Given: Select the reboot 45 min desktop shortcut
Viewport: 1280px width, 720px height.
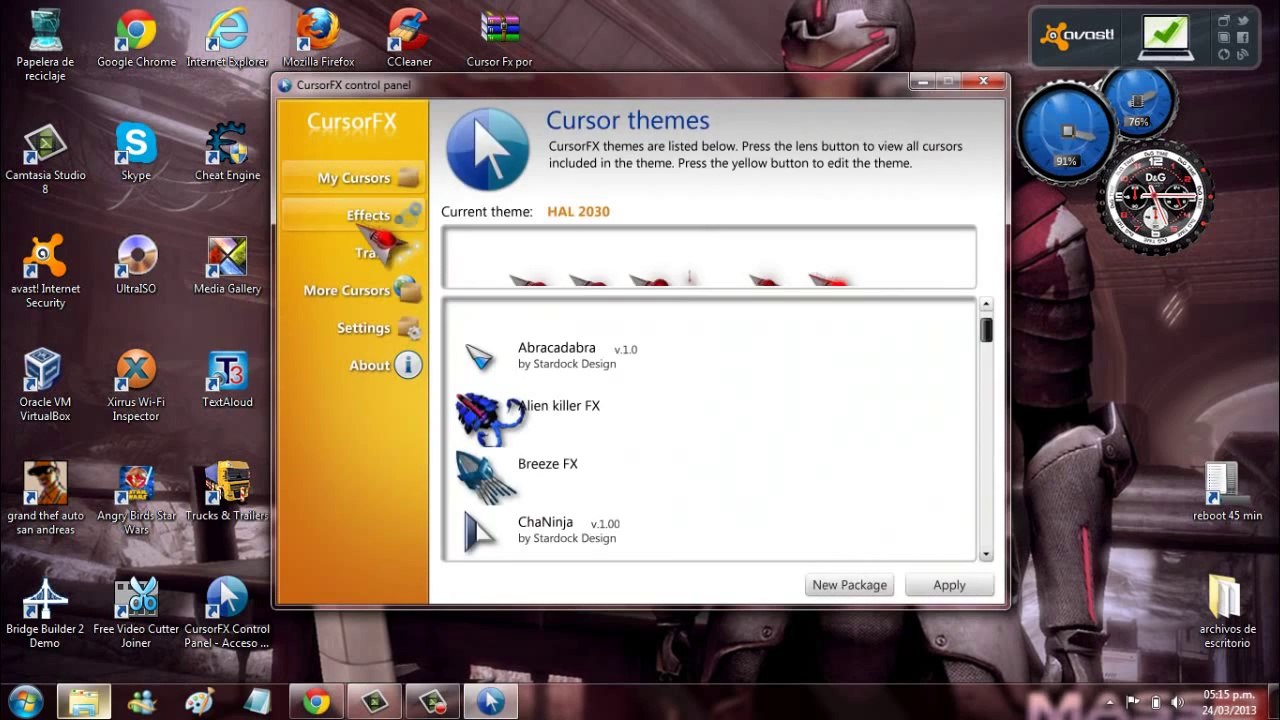Looking at the screenshot, I should click(1227, 493).
